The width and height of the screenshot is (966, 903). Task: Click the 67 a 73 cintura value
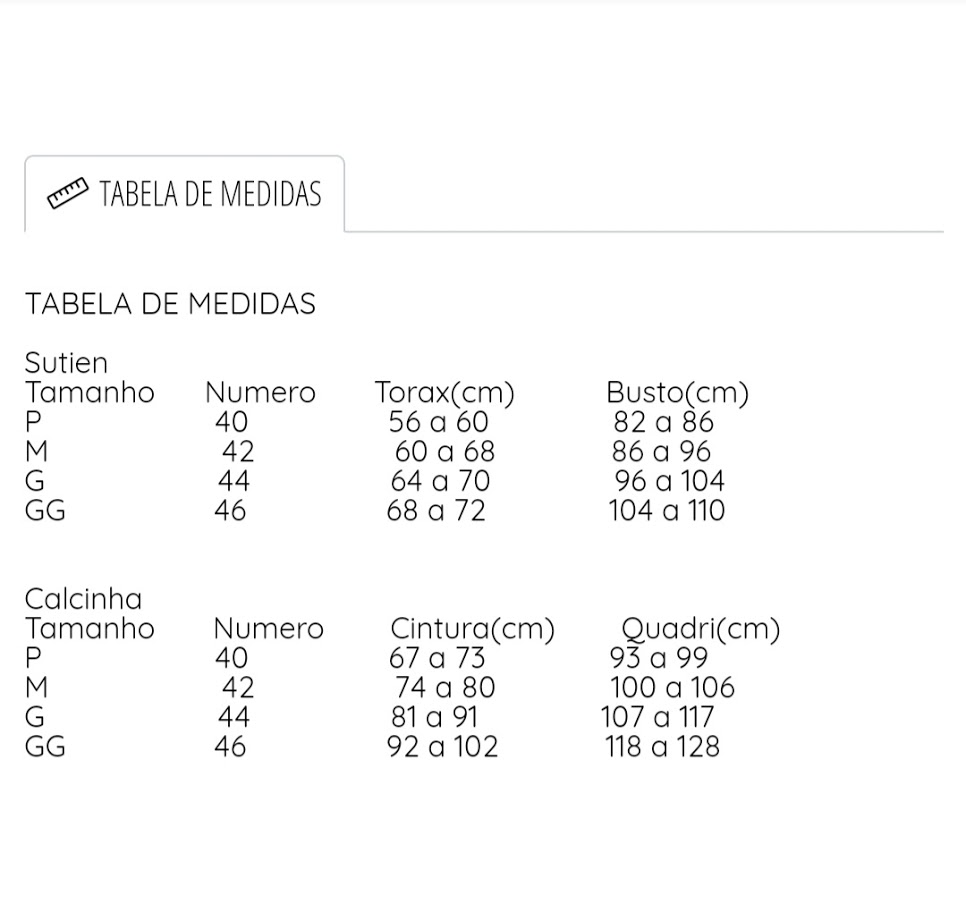pyautogui.click(x=437, y=658)
